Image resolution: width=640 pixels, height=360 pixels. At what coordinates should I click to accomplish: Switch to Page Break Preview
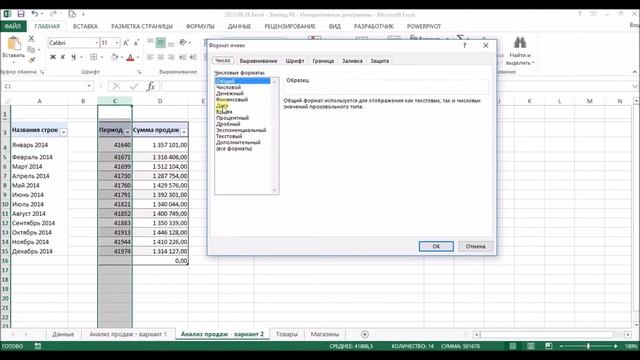[x=549, y=346]
